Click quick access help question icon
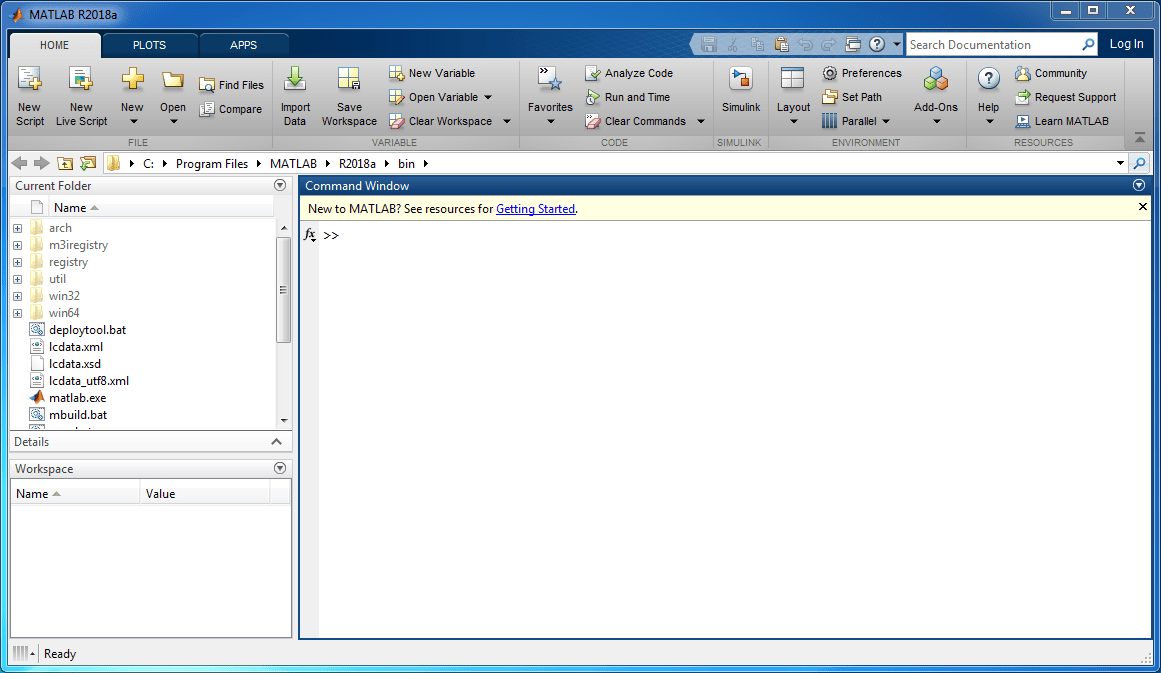The width and height of the screenshot is (1161, 673). tap(877, 44)
